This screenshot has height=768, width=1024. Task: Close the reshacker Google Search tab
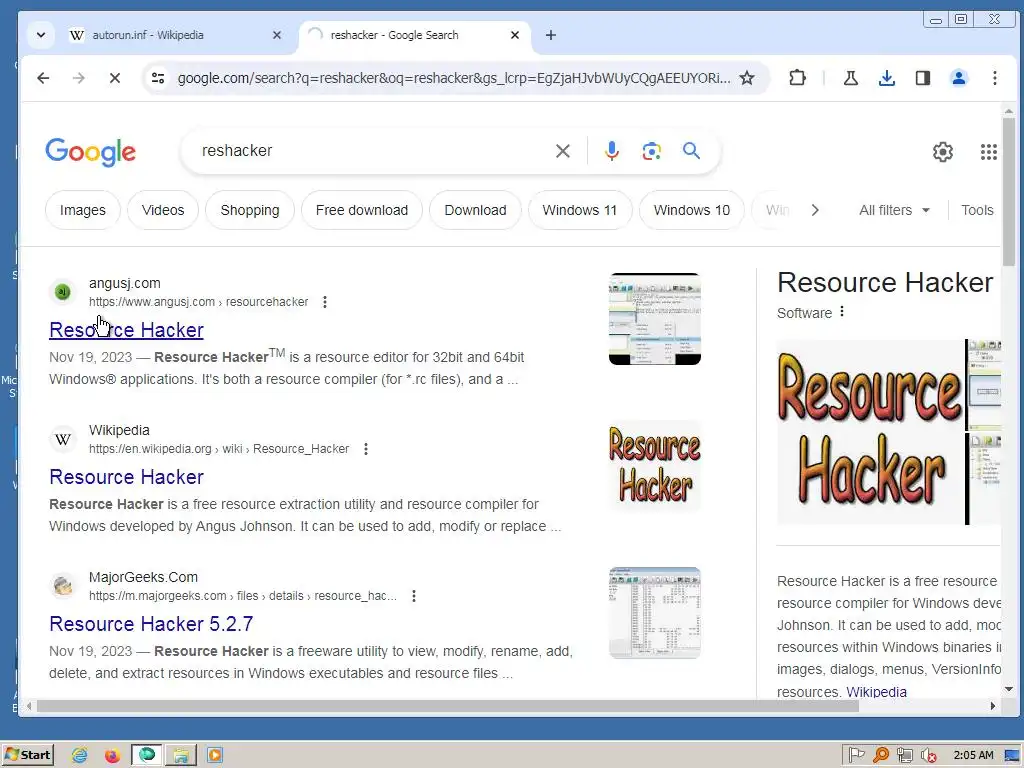coord(515,35)
